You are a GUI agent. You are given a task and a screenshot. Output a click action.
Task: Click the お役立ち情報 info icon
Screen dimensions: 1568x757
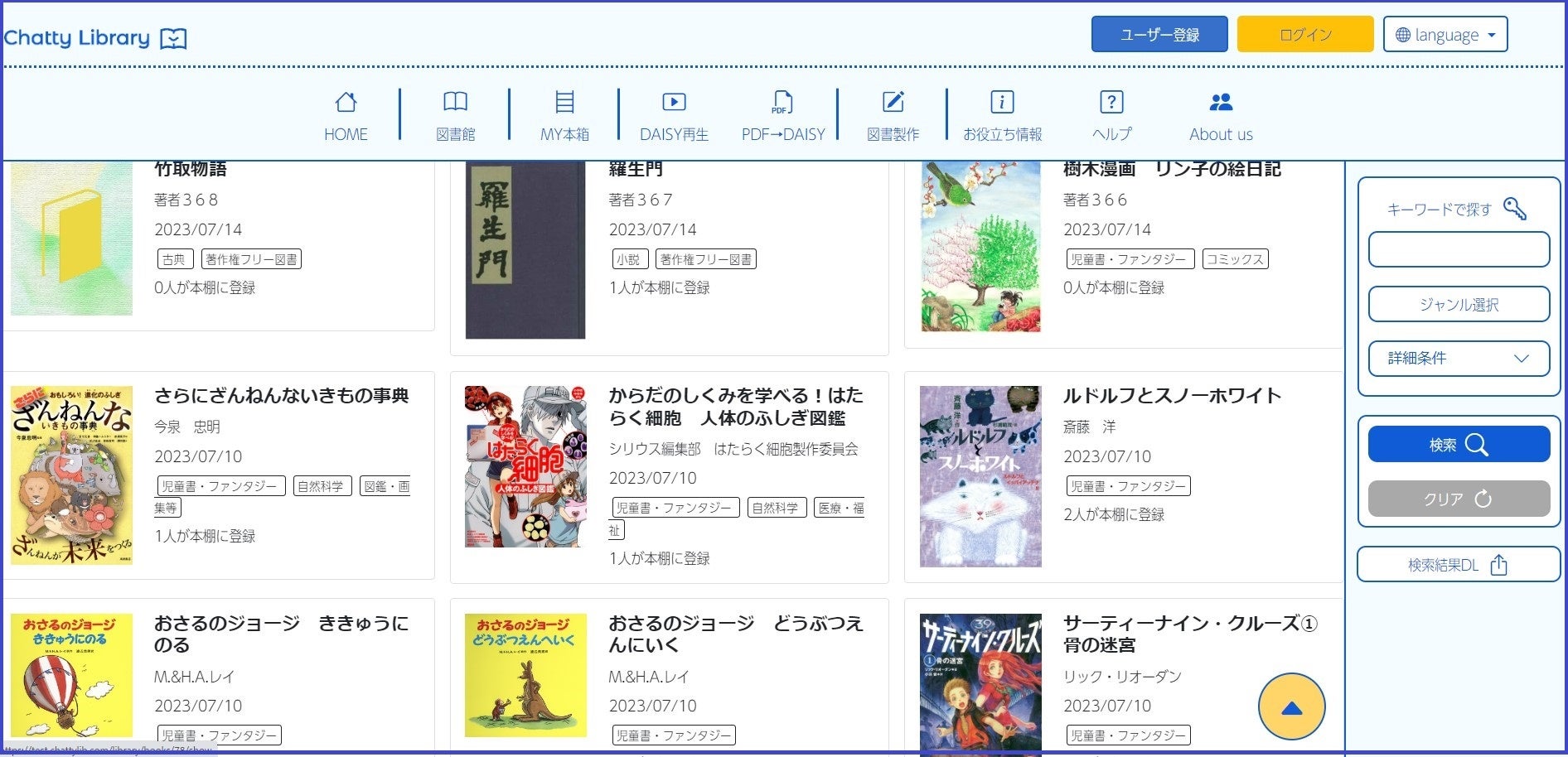(1002, 102)
